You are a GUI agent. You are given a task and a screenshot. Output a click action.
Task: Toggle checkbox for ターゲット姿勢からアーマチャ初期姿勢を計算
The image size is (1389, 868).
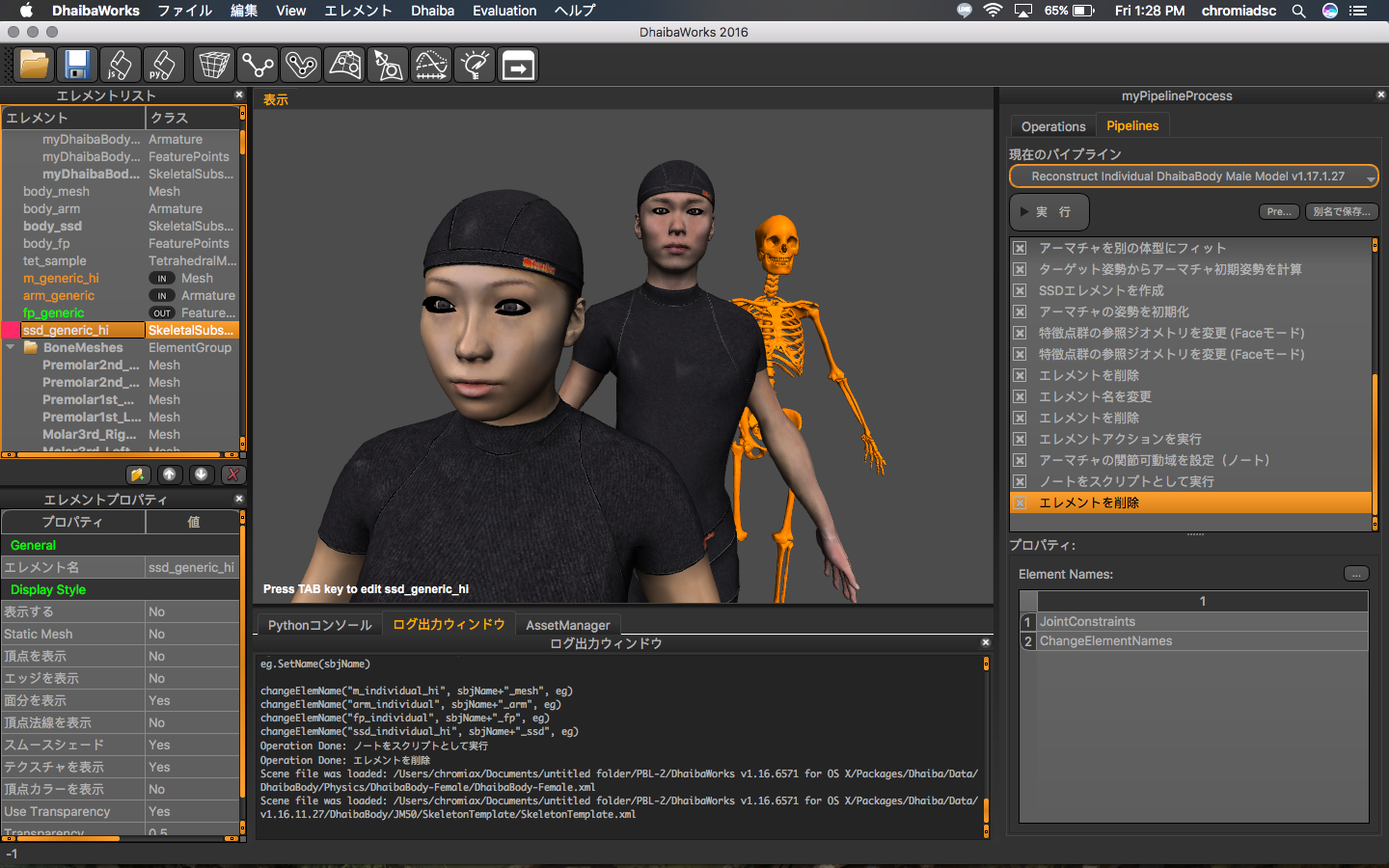tap(1020, 269)
